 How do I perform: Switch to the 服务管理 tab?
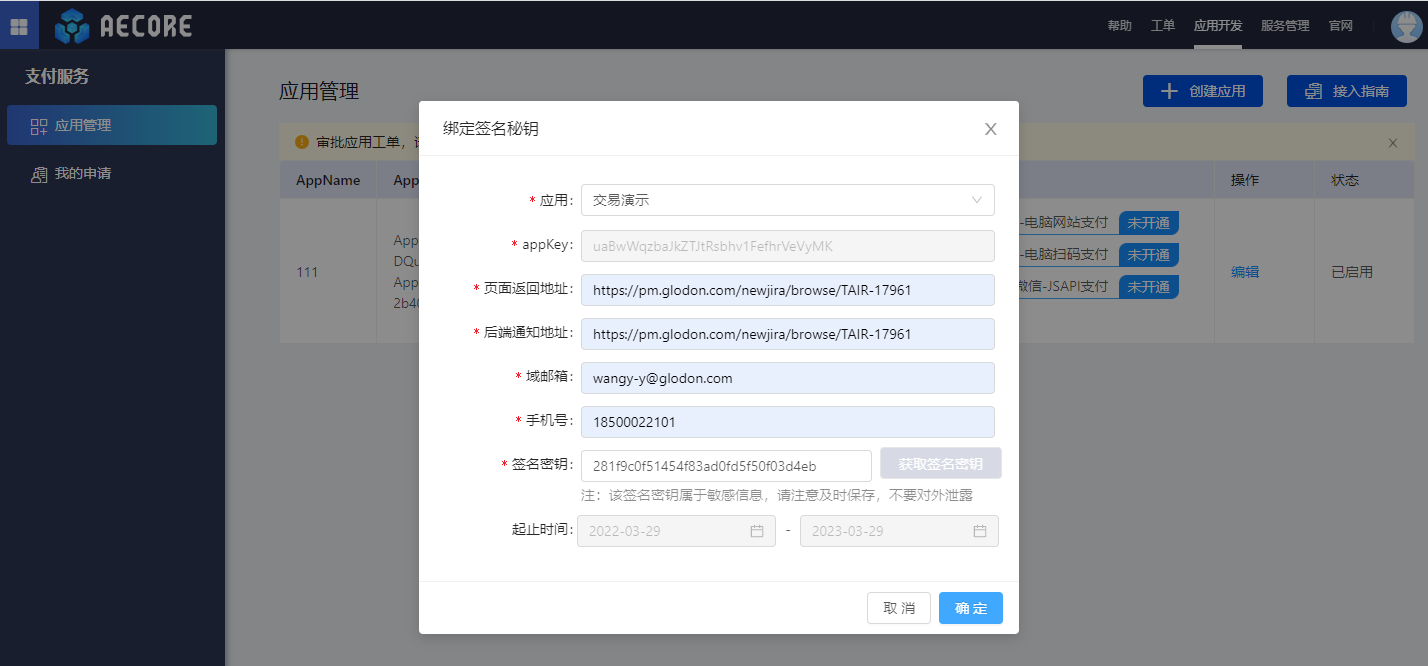point(1285,26)
